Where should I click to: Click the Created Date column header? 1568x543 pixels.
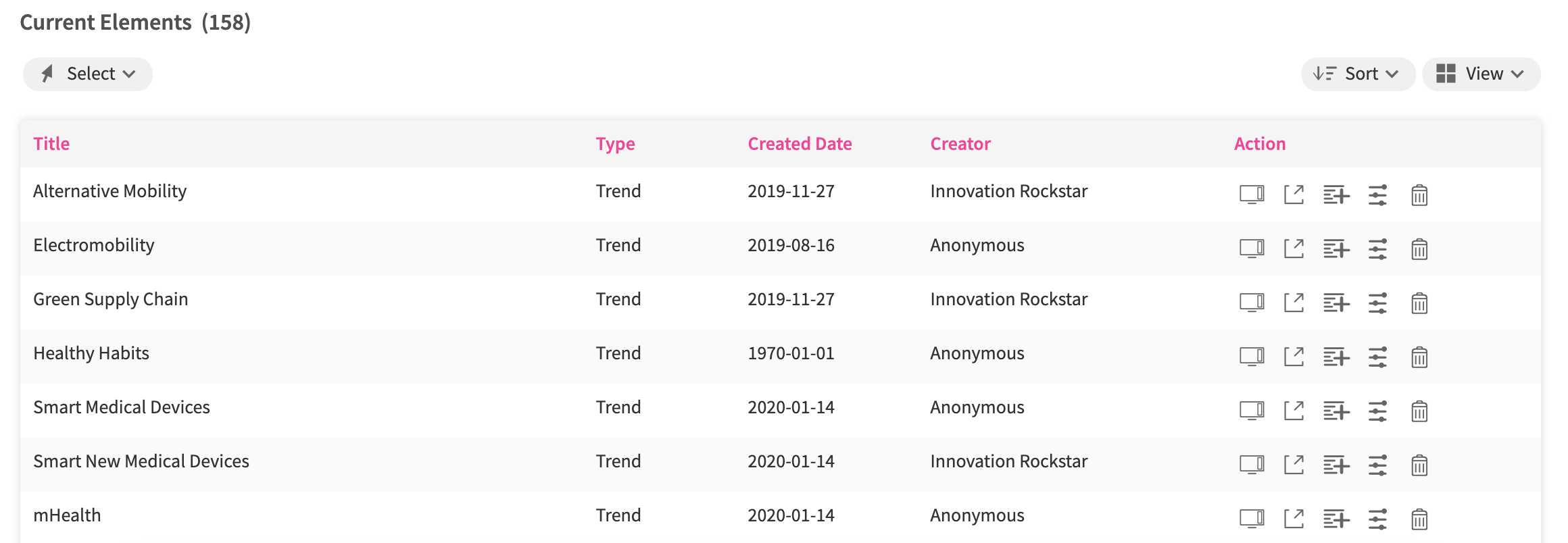(800, 144)
